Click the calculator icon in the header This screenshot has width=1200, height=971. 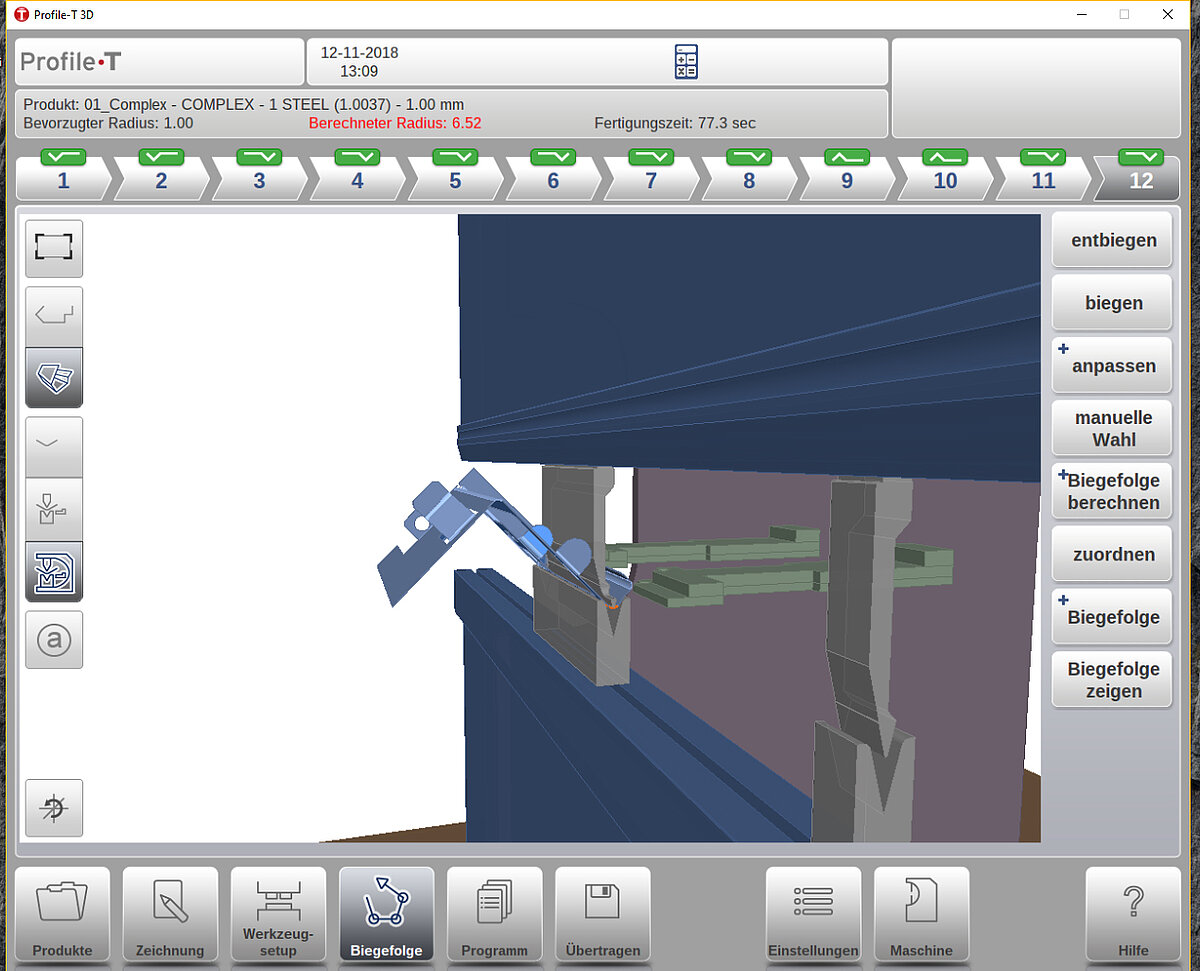(x=686, y=62)
